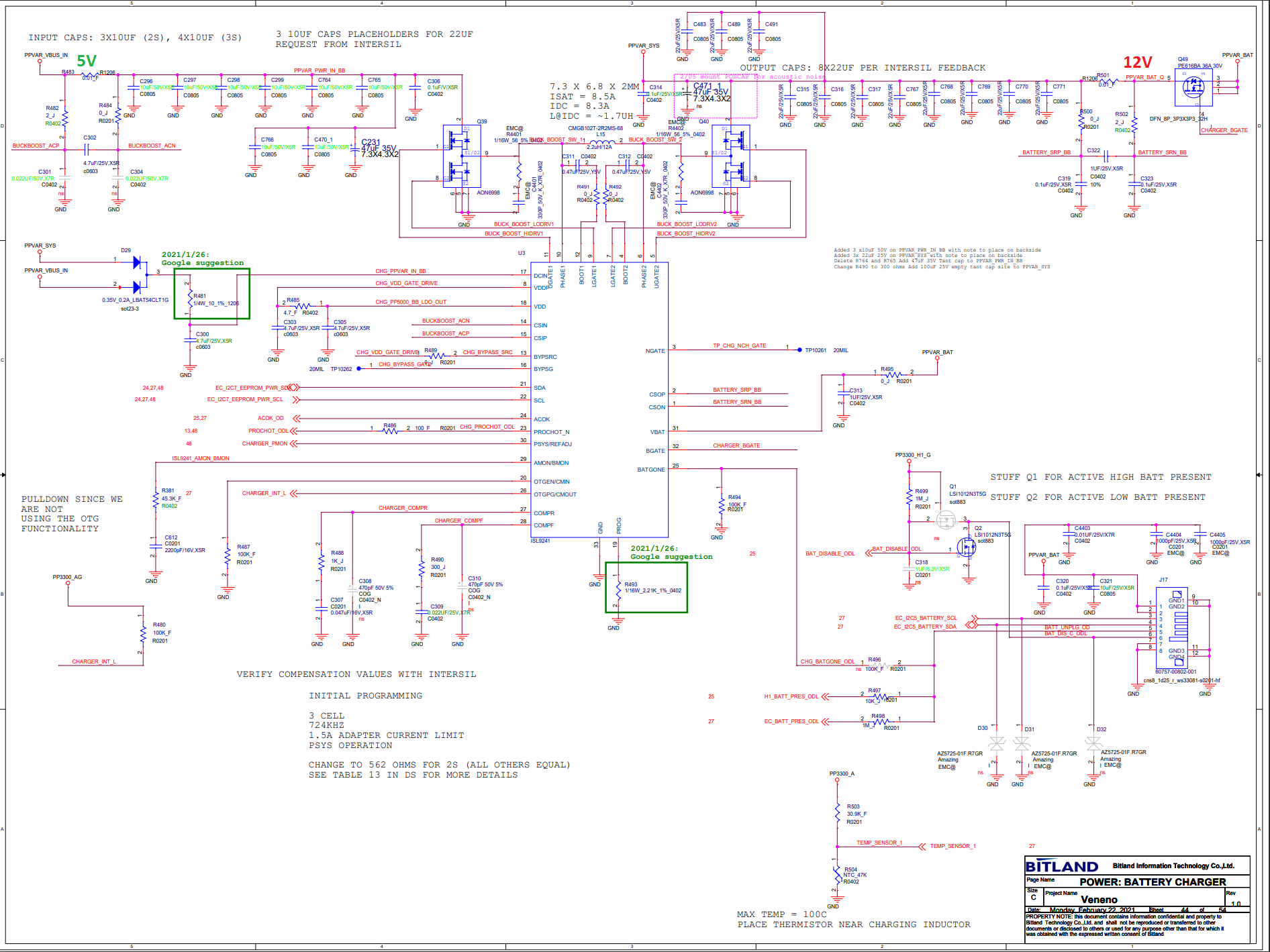Select the D30 TVS diode symbol

point(996,743)
